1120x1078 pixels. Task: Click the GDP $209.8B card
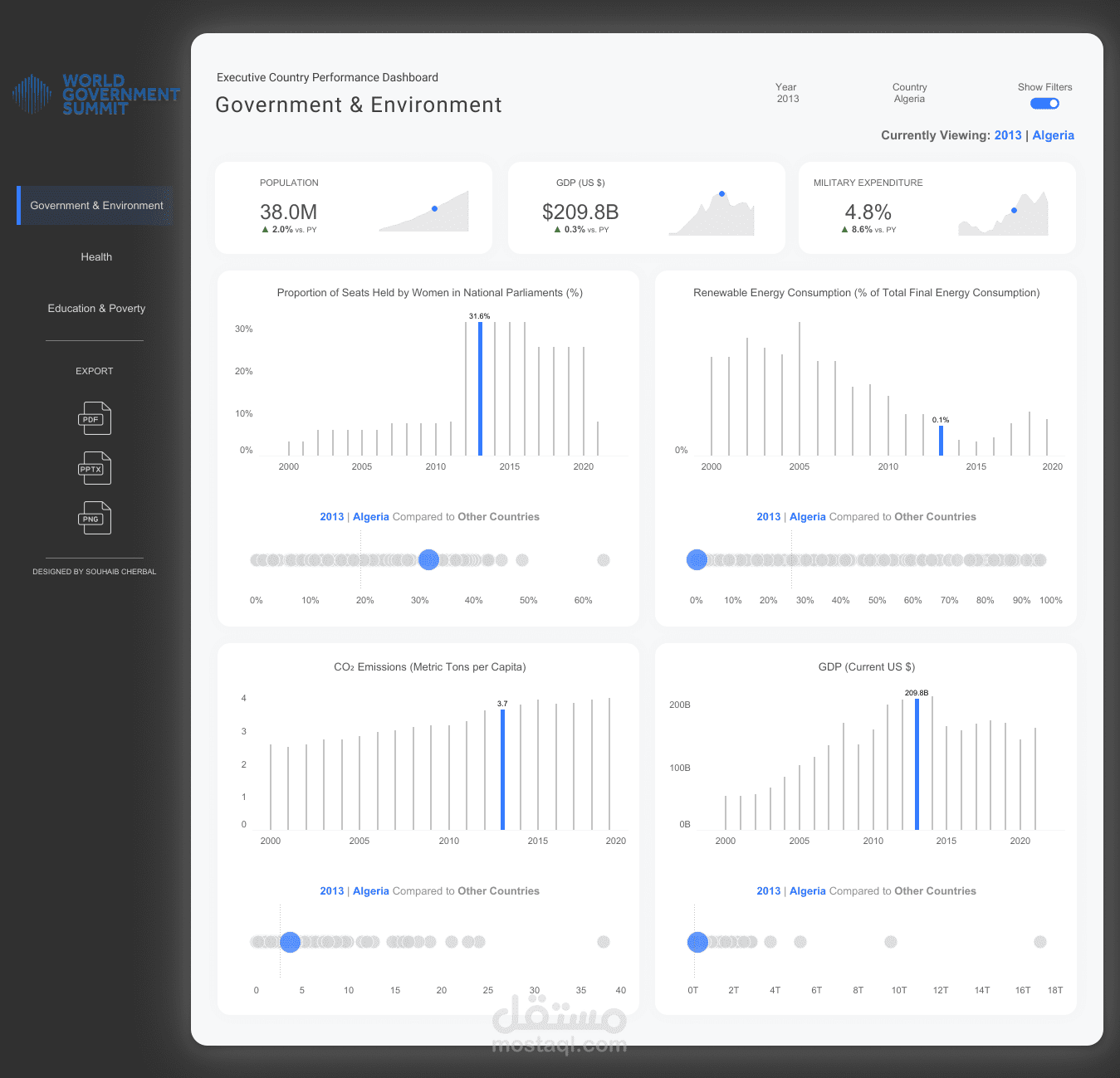(646, 207)
